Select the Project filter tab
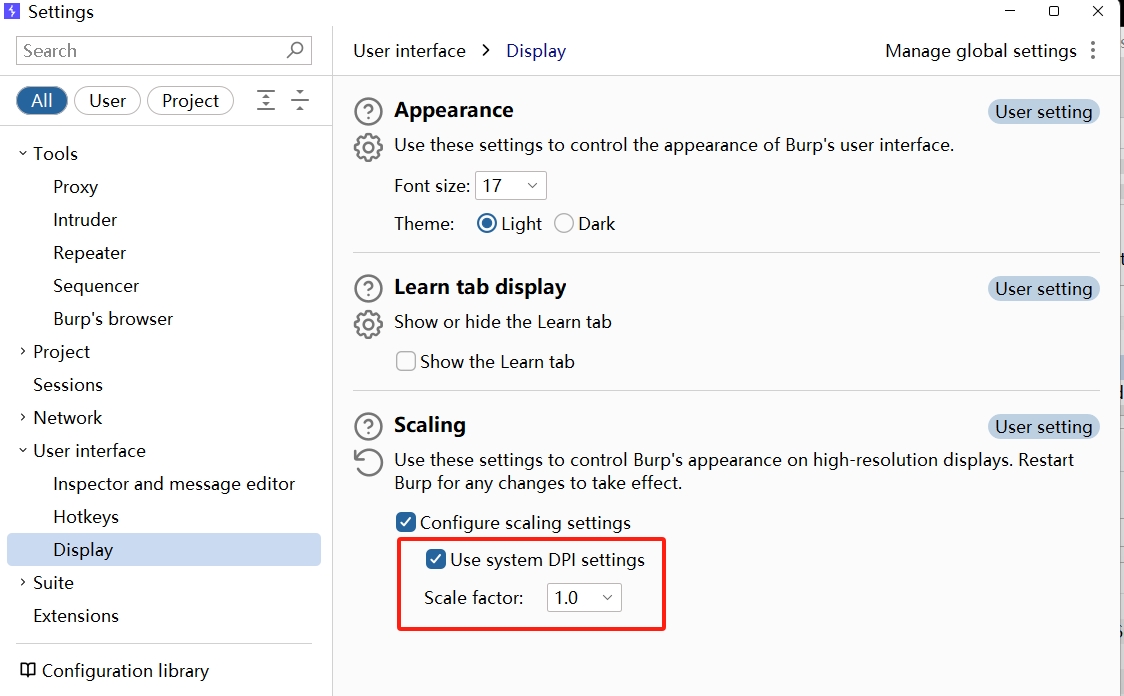 pos(190,100)
